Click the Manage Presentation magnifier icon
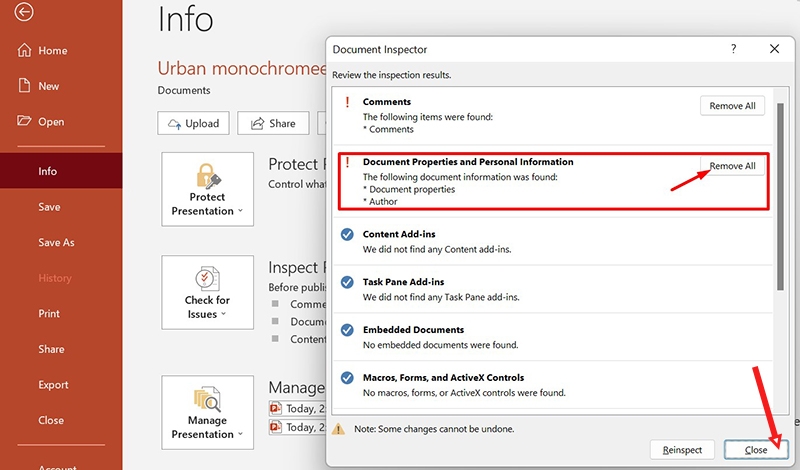 (207, 399)
